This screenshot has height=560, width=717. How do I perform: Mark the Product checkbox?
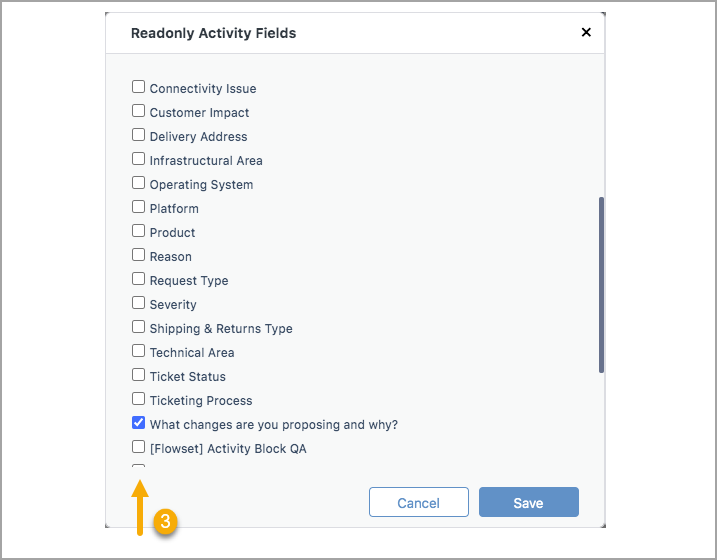pos(138,231)
